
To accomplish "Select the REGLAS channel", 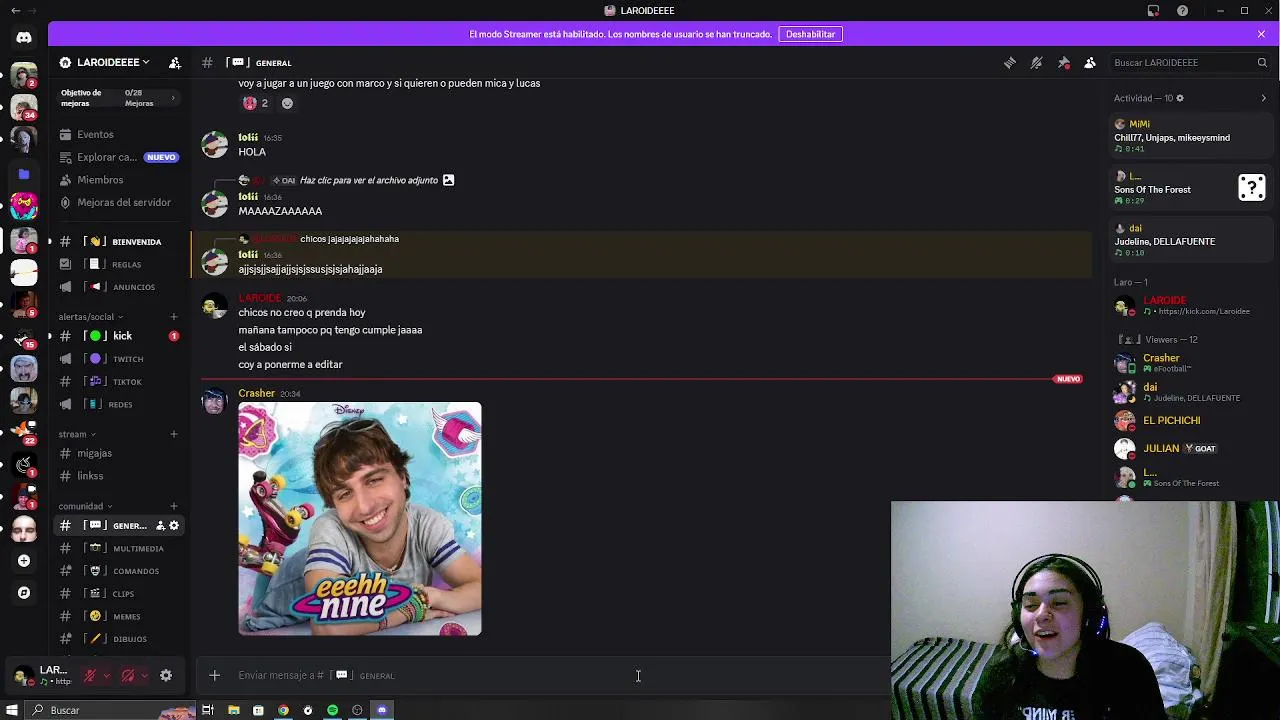I will pos(118,264).
